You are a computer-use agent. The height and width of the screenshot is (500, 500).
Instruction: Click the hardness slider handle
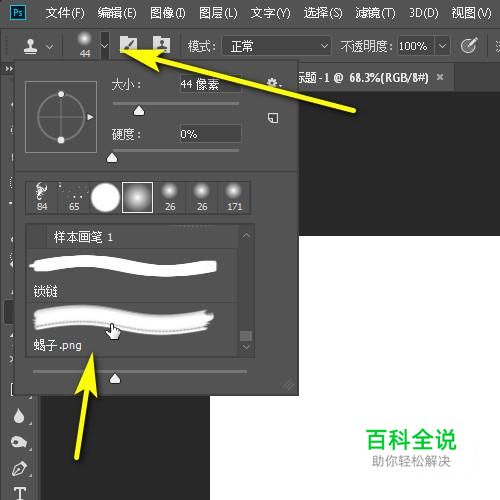112,158
